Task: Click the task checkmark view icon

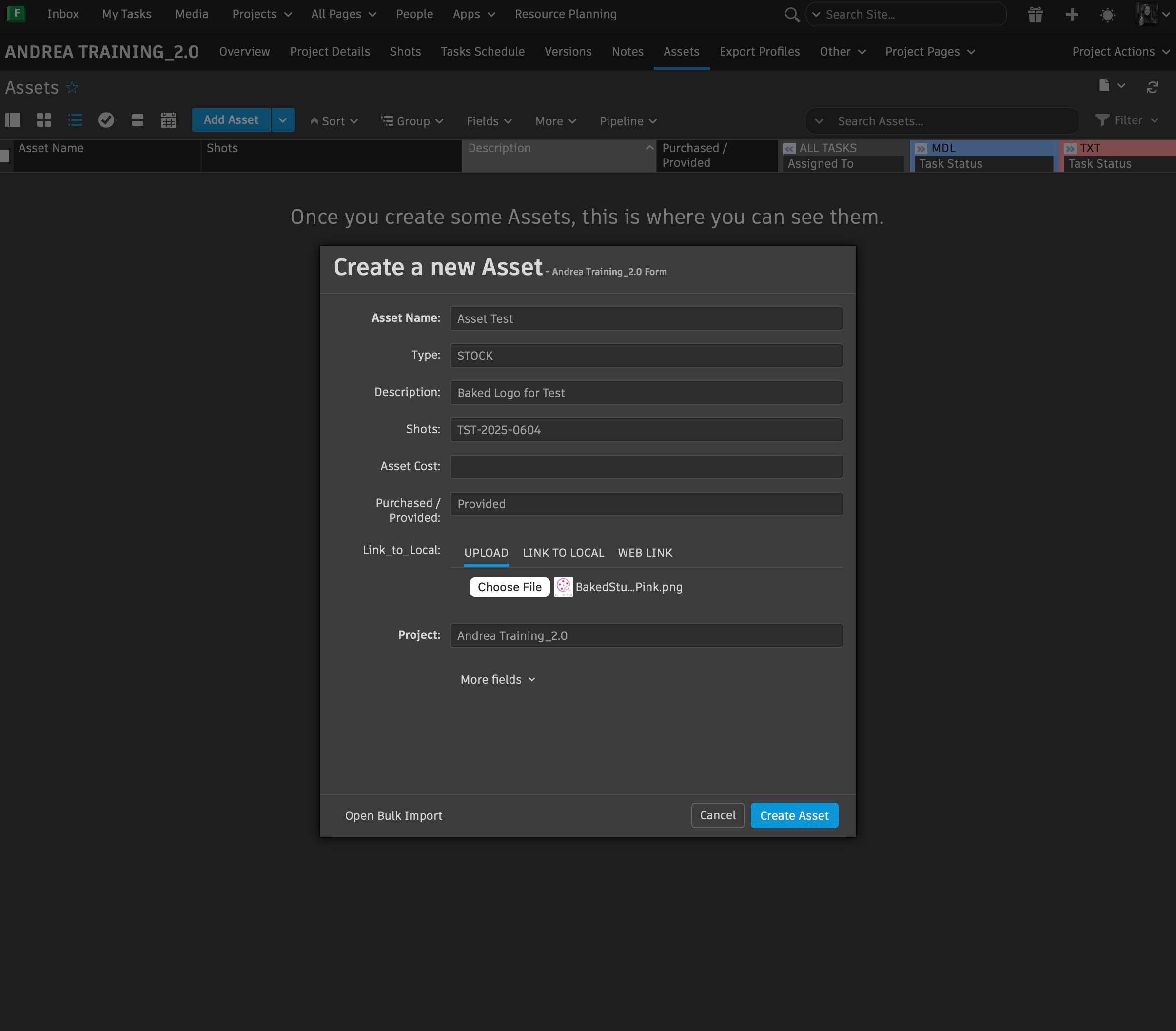Action: (106, 119)
